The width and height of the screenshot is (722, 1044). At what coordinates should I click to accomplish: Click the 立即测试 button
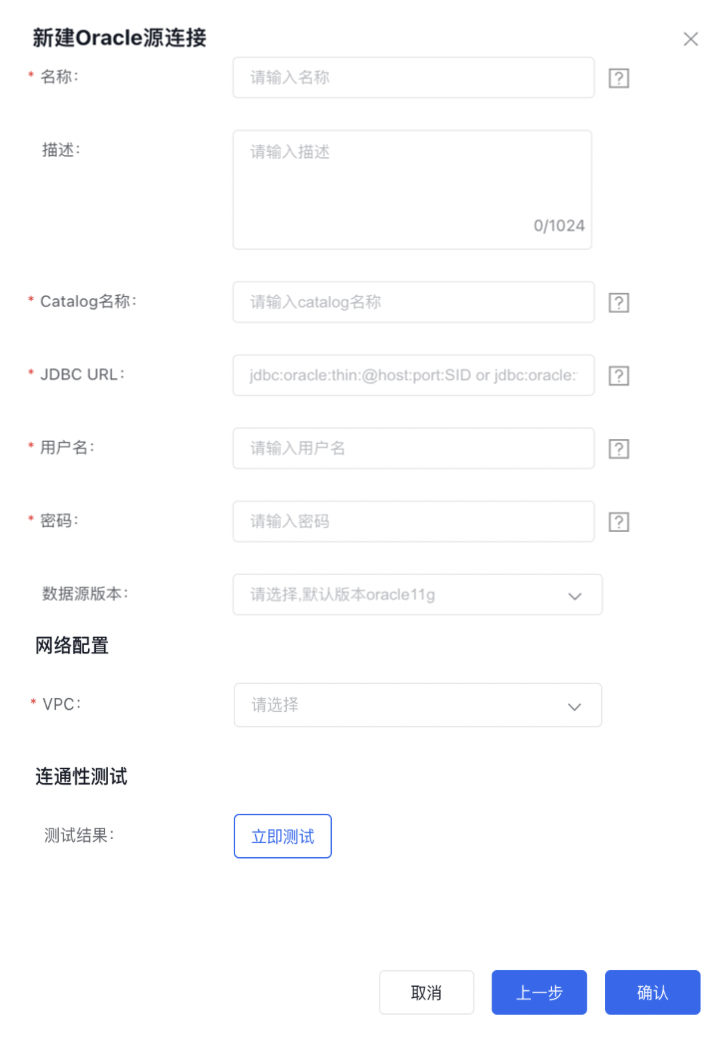point(282,837)
